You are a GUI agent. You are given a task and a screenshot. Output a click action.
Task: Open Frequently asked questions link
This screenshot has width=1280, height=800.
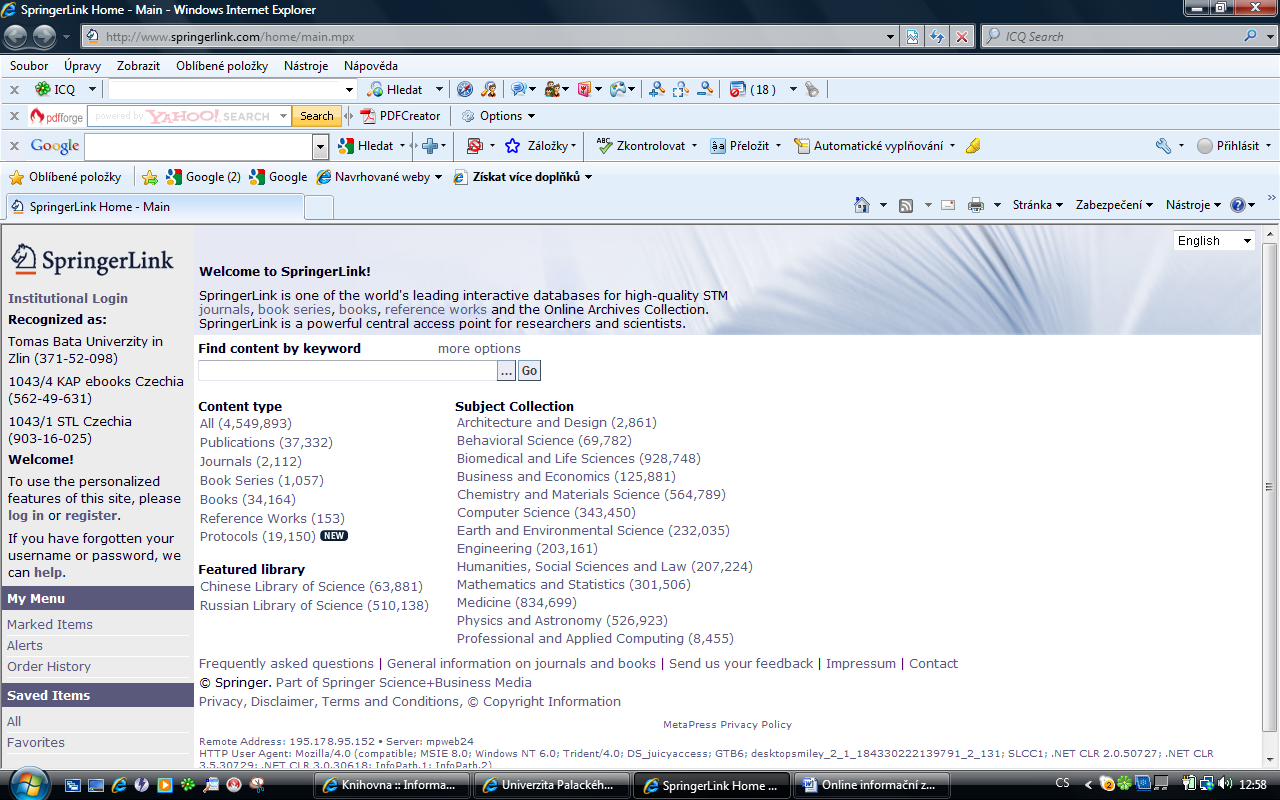[x=286, y=663]
